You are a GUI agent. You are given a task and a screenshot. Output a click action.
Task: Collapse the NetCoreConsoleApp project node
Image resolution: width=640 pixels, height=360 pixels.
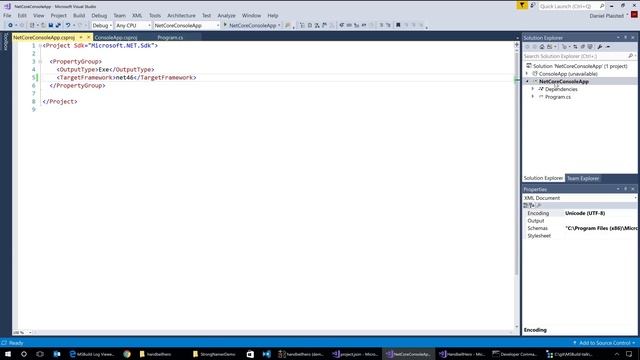527,82
